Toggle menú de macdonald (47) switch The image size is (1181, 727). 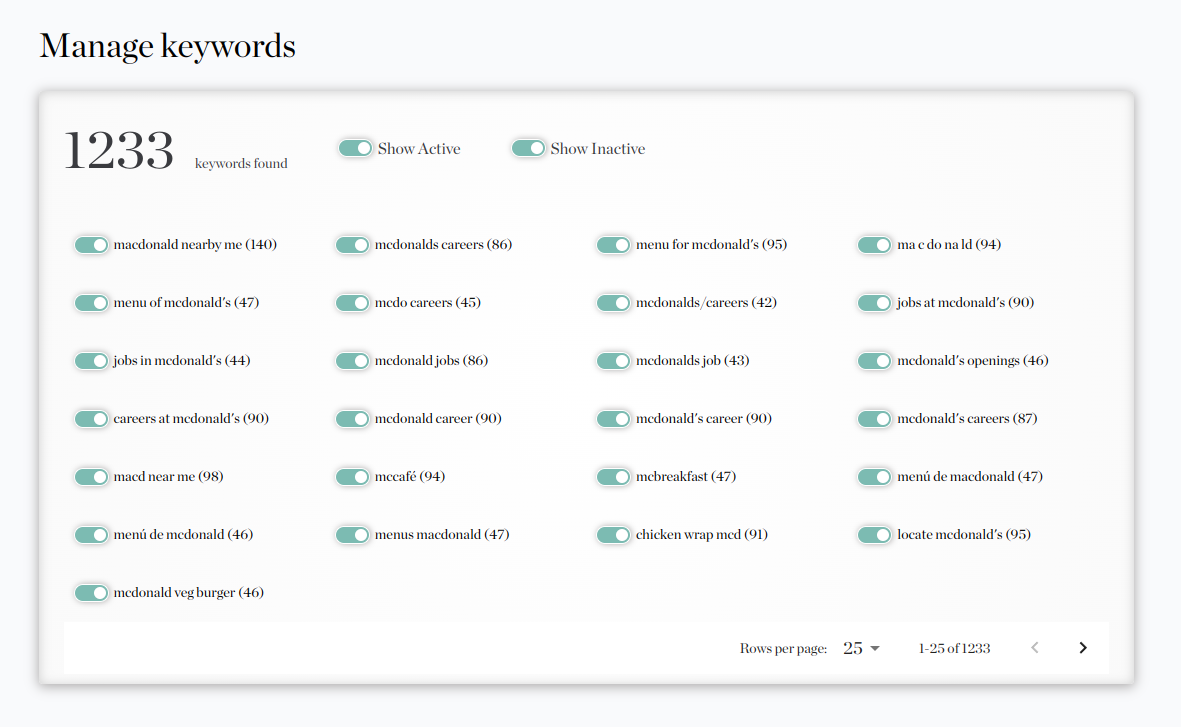pos(874,477)
